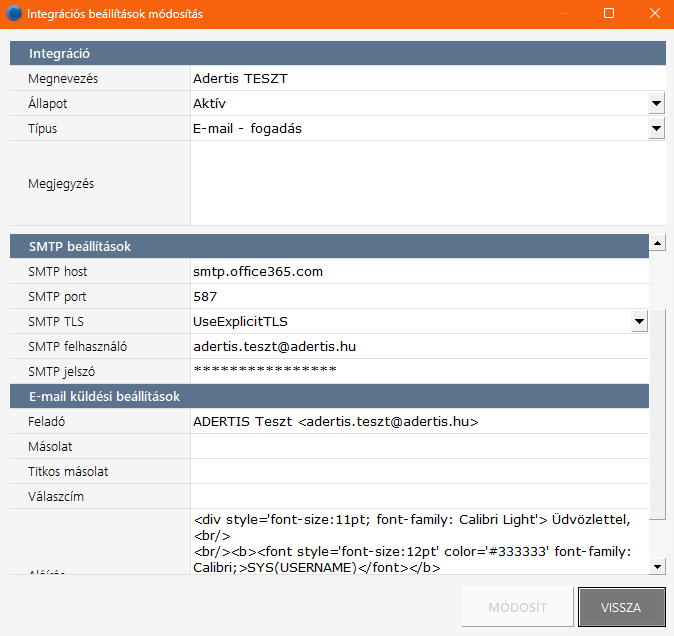Select the SMTP host input field
Screen dimensions: 674x636
click(x=419, y=271)
